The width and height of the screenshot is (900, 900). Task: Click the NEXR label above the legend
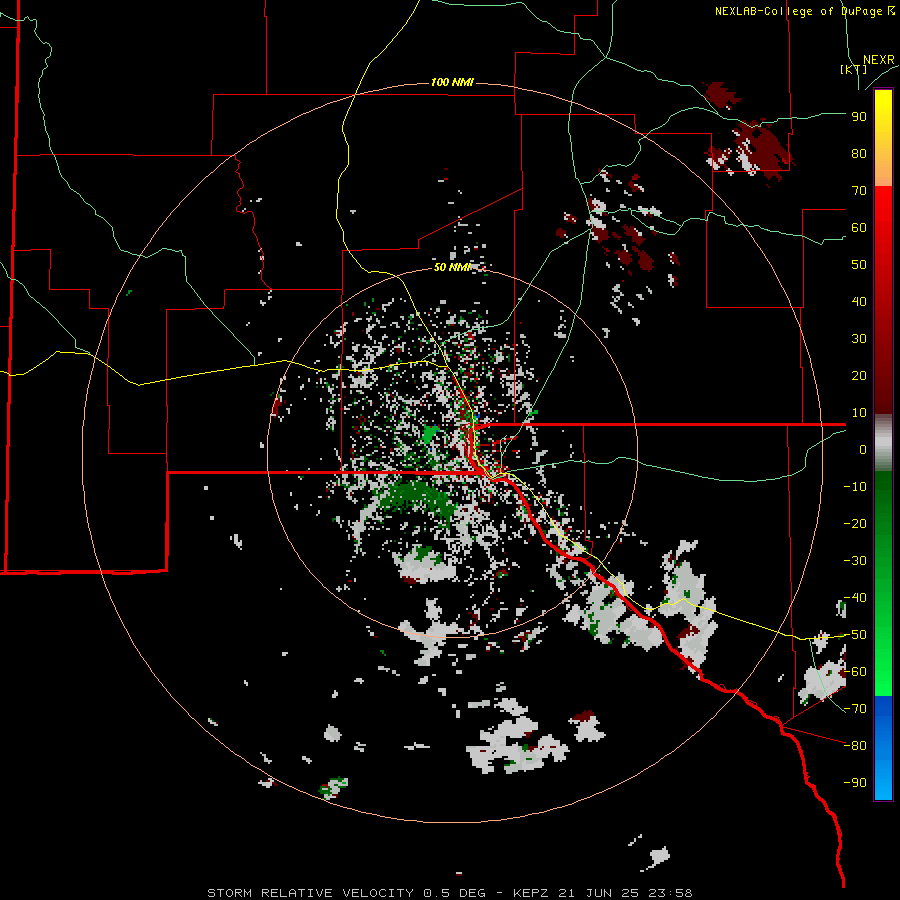[879, 60]
